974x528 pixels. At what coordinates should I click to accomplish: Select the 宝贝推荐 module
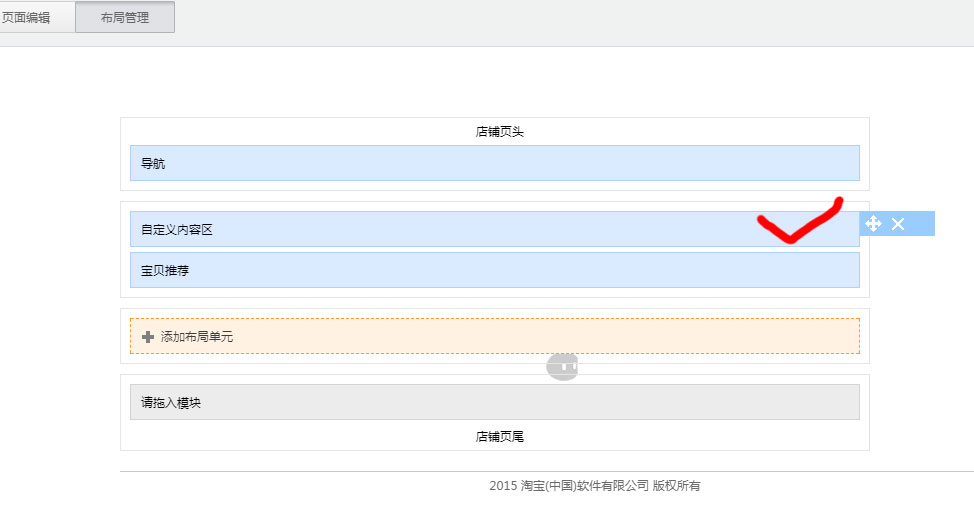pos(494,270)
